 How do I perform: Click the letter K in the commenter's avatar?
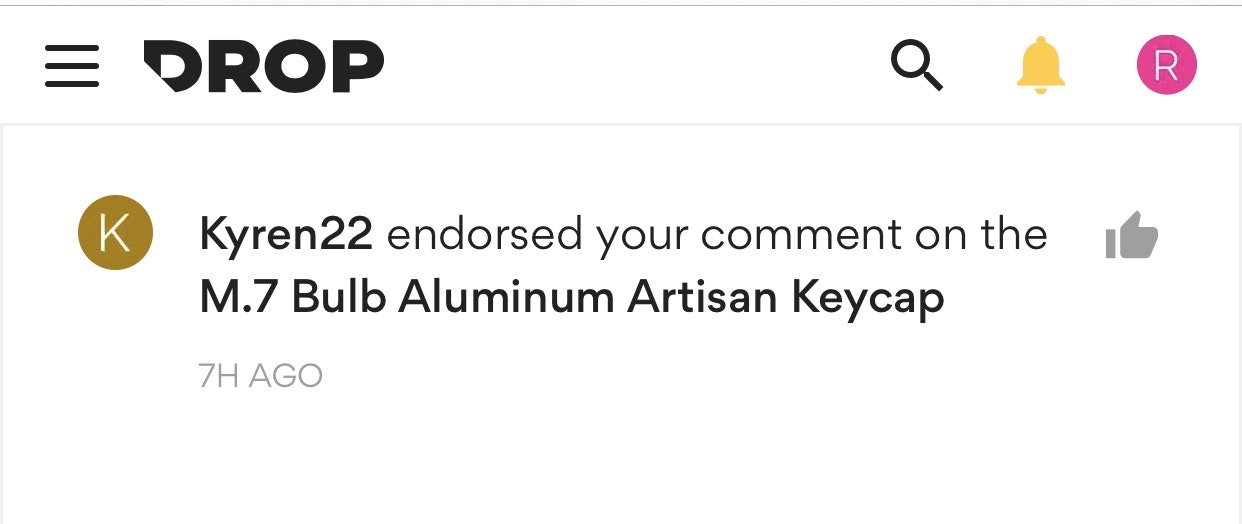click(115, 234)
